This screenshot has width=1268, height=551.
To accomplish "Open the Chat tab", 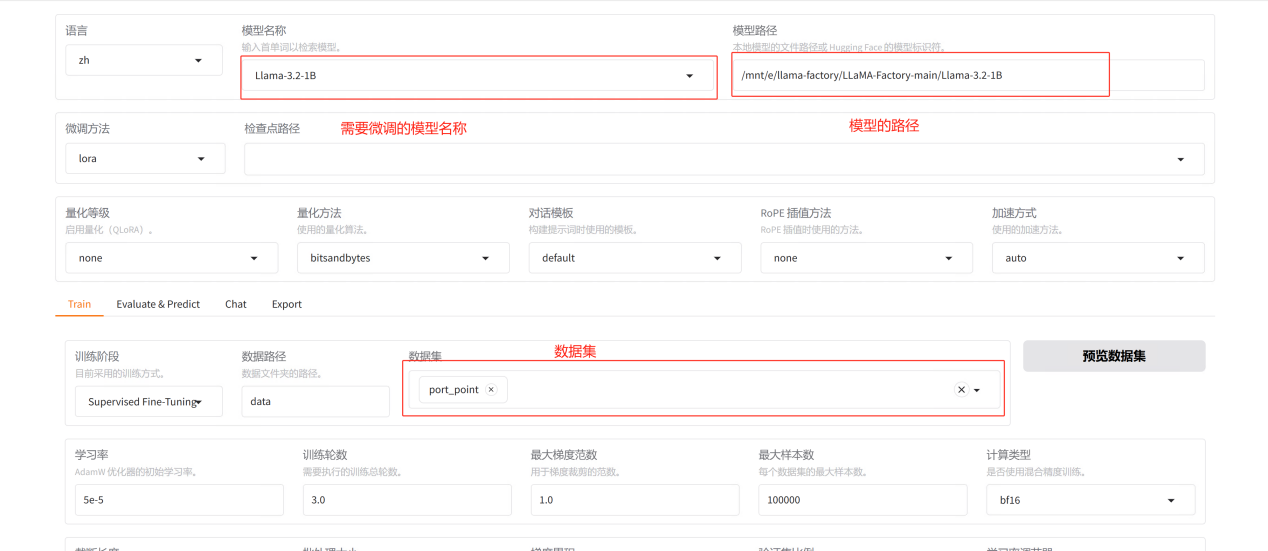I will tap(236, 304).
